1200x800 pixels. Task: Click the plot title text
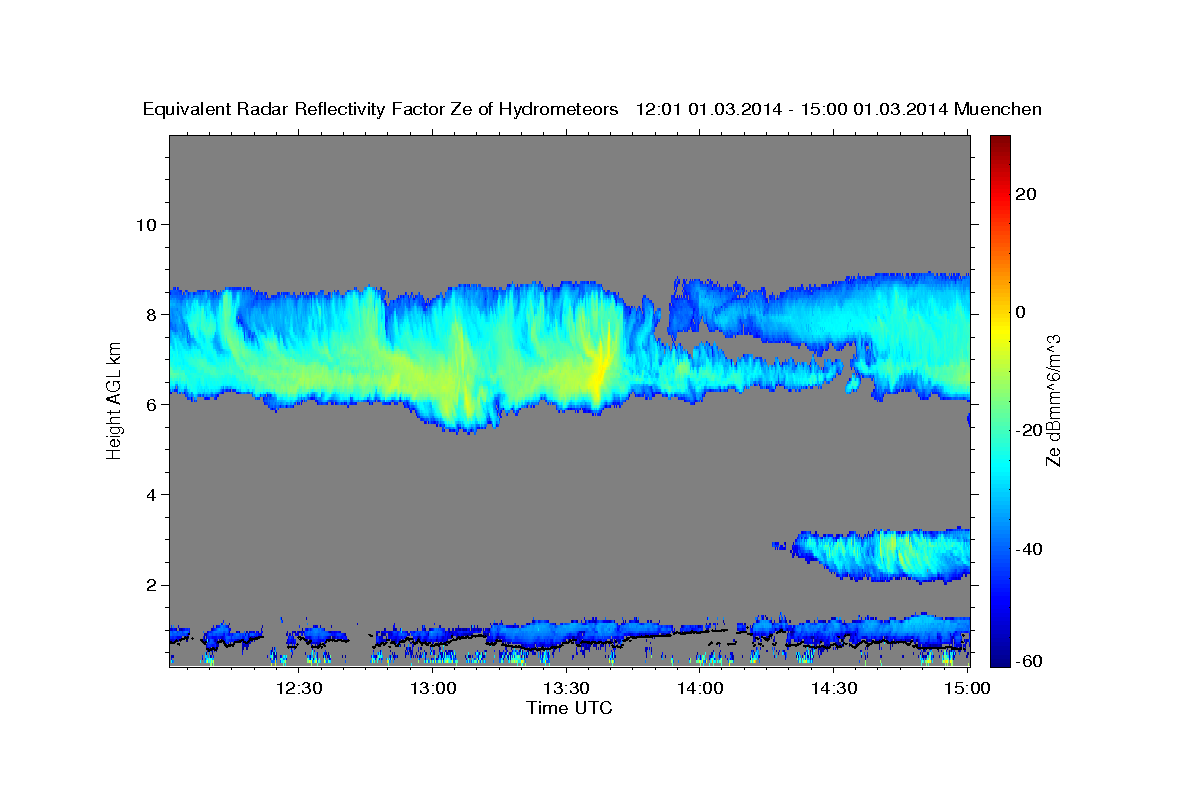pyautogui.click(x=592, y=109)
